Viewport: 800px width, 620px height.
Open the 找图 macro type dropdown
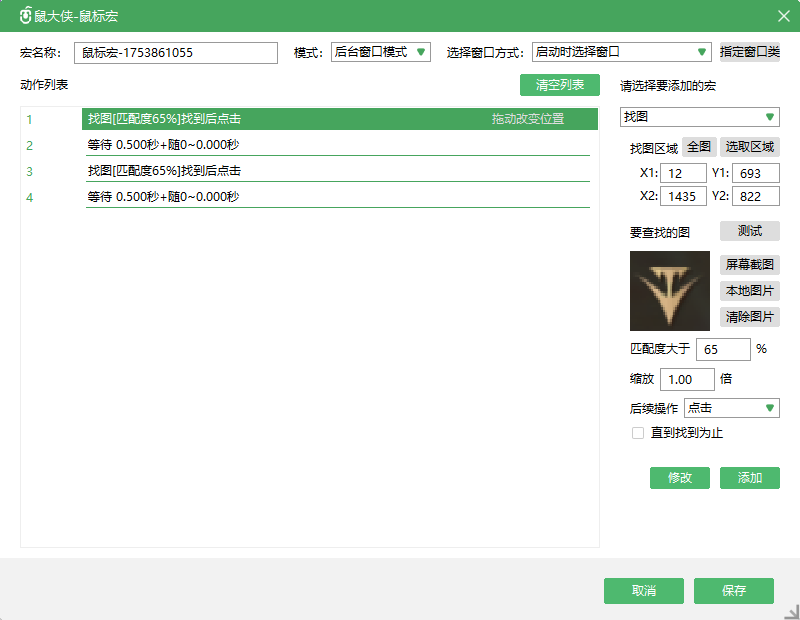tap(699, 117)
